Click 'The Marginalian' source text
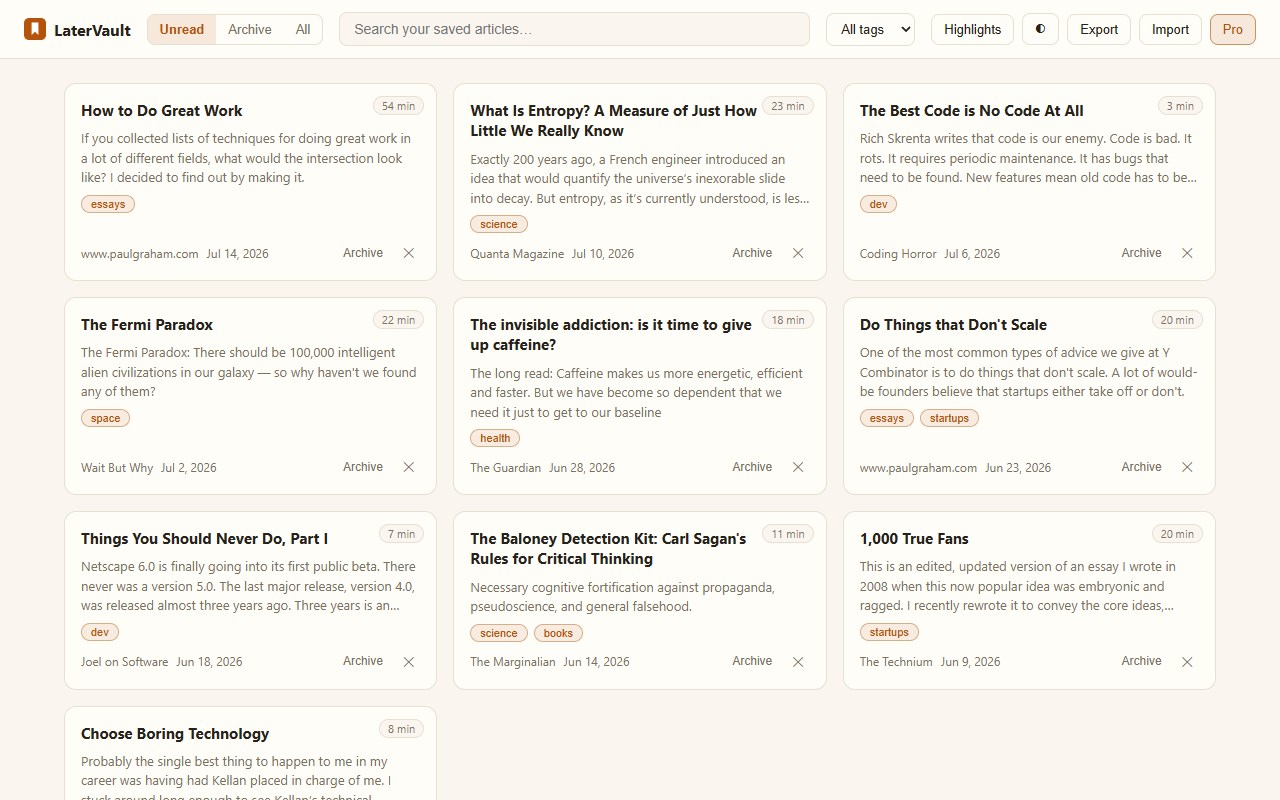The height and width of the screenshot is (800, 1280). pos(512,662)
